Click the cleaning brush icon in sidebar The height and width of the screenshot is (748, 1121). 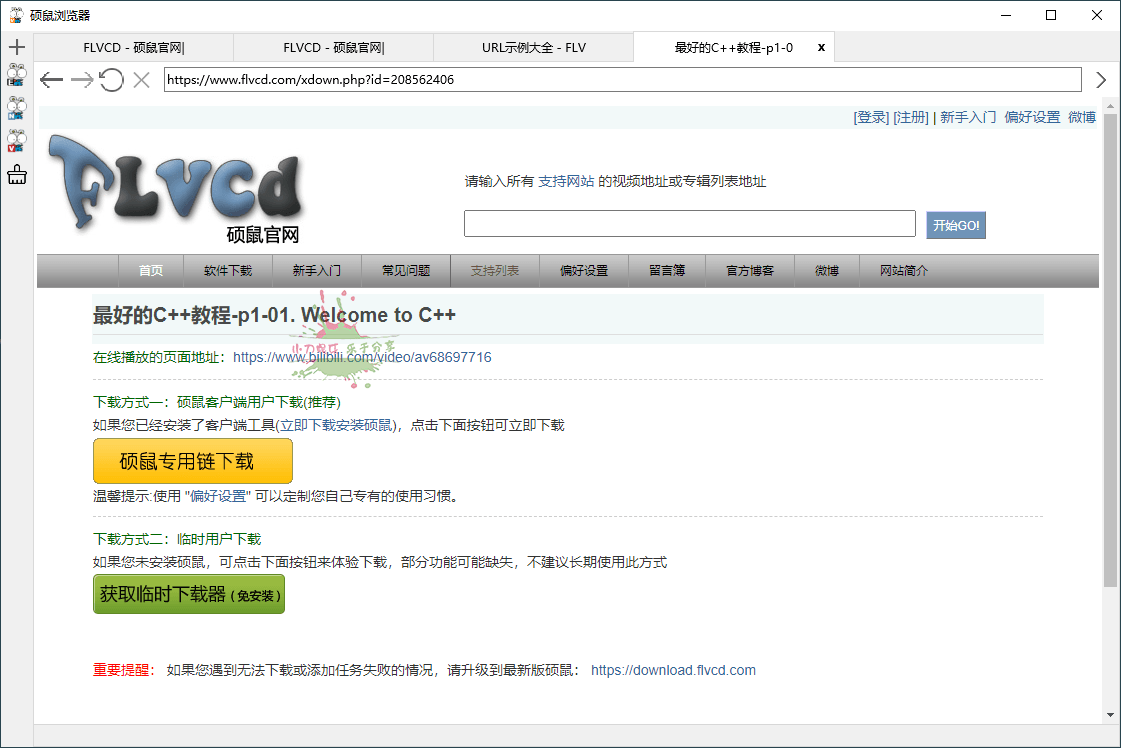[16, 175]
